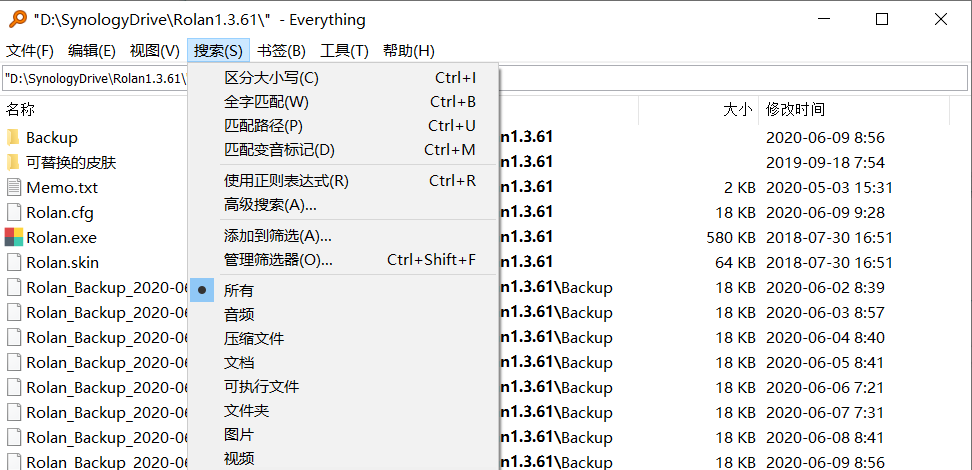Screen dimensions: 972x470
Task: Choose the 文件夹 folder filter
Action: click(x=343, y=410)
